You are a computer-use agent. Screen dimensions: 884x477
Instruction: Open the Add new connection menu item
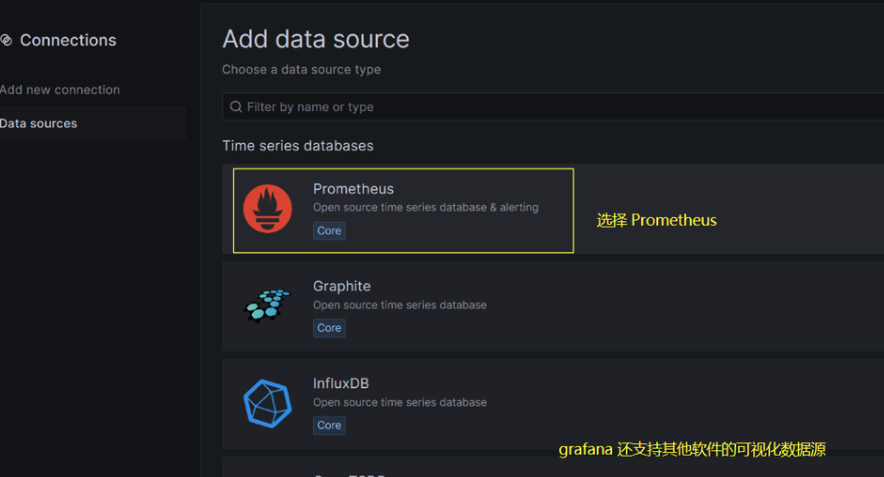[60, 90]
